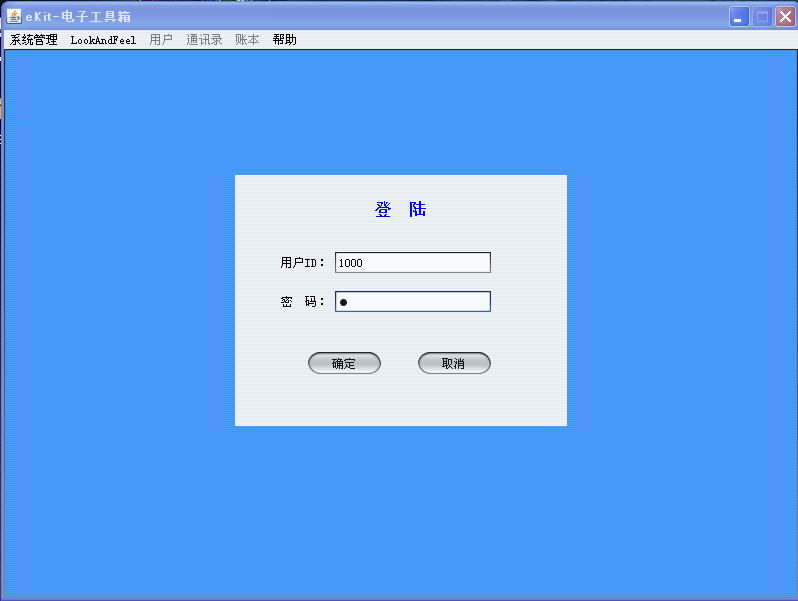This screenshot has height=601, width=798.
Task: Open the 帮助 menu
Action: [284, 40]
